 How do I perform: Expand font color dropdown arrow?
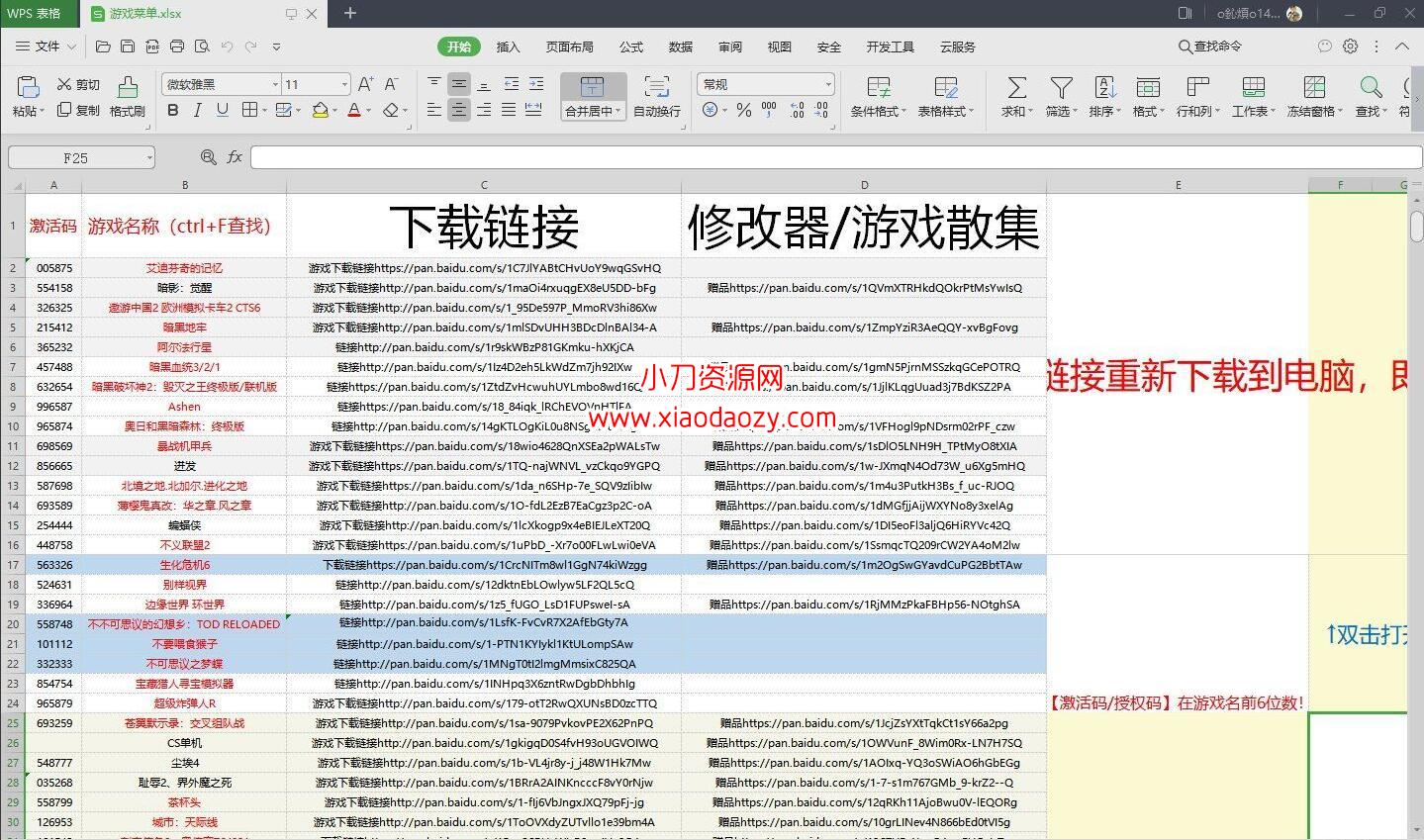coord(369,110)
